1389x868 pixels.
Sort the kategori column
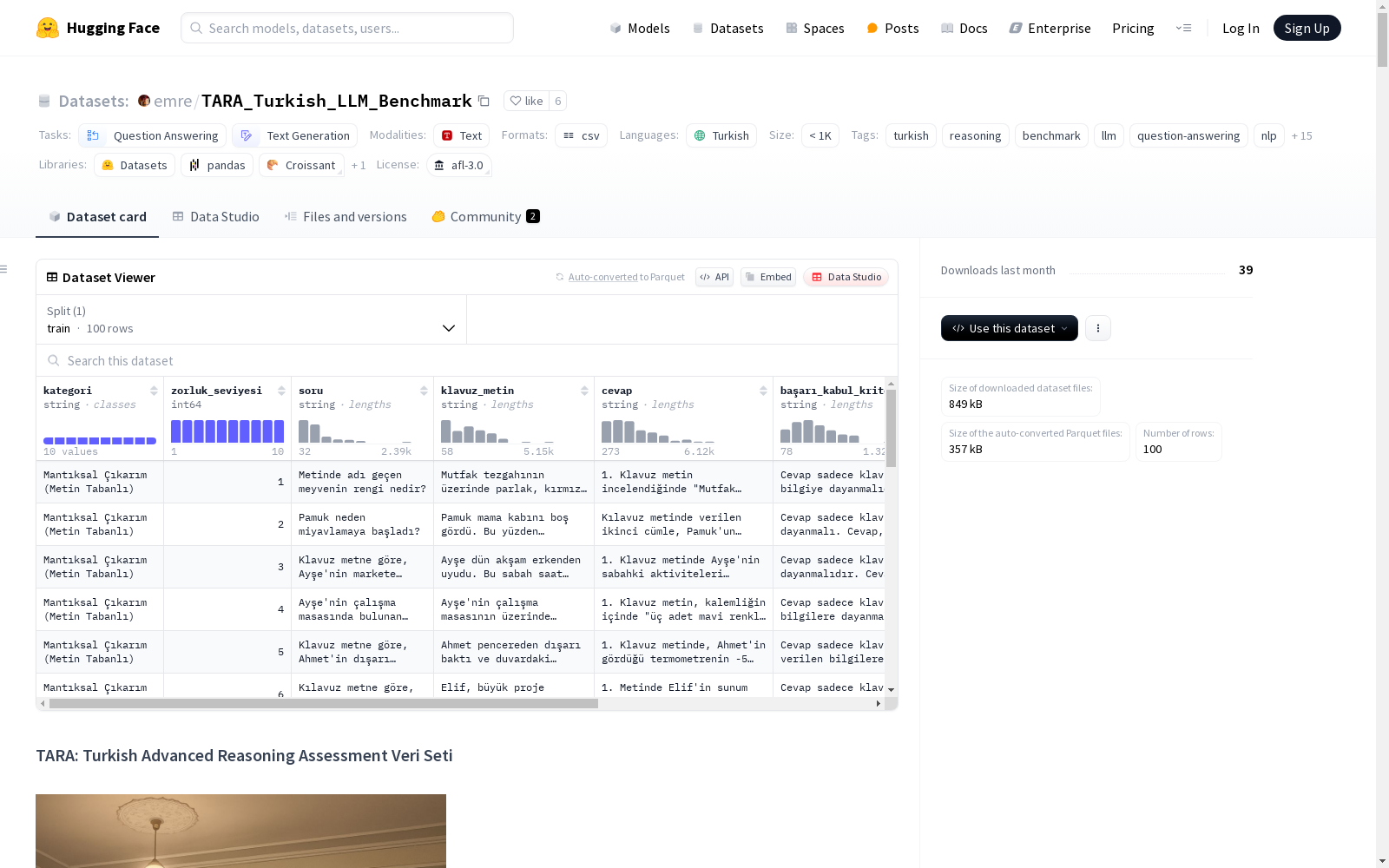(154, 391)
